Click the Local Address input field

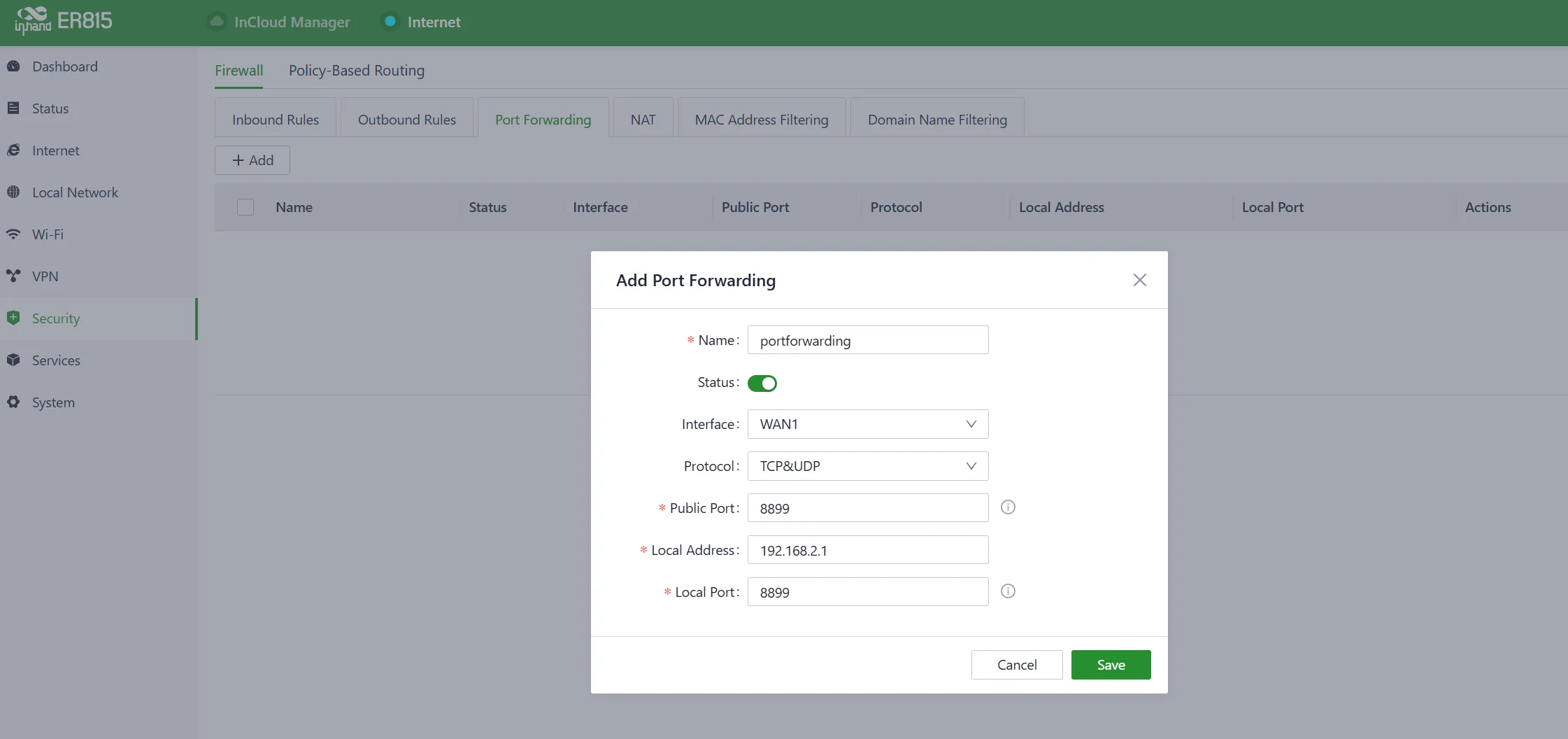pyautogui.click(x=868, y=550)
